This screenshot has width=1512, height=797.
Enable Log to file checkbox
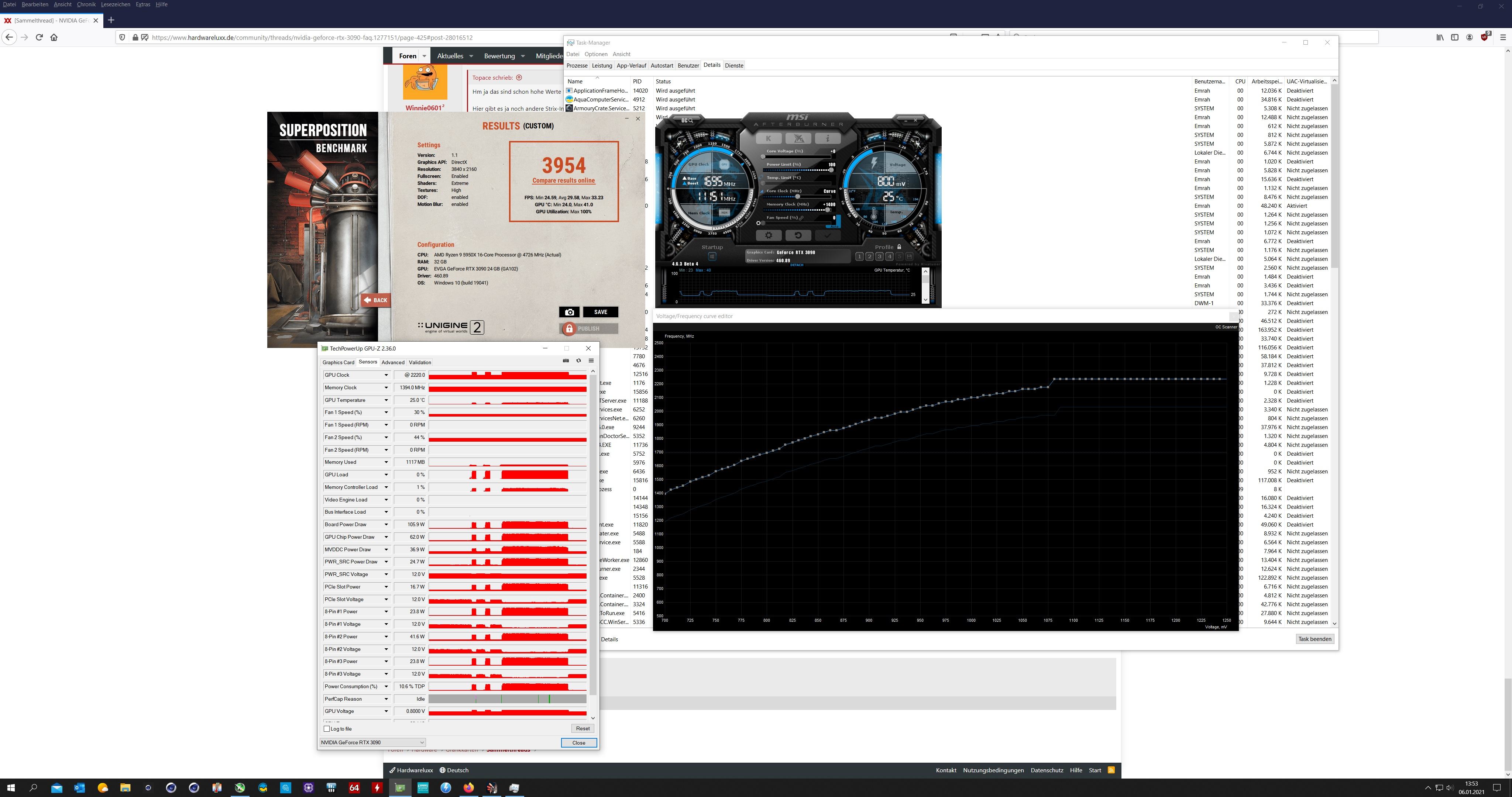click(327, 729)
